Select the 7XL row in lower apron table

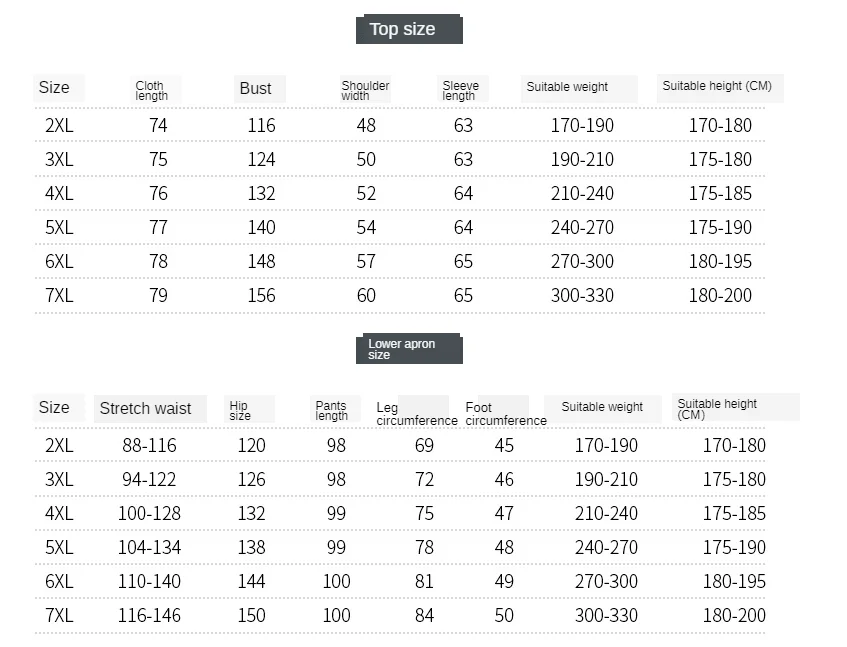400,615
